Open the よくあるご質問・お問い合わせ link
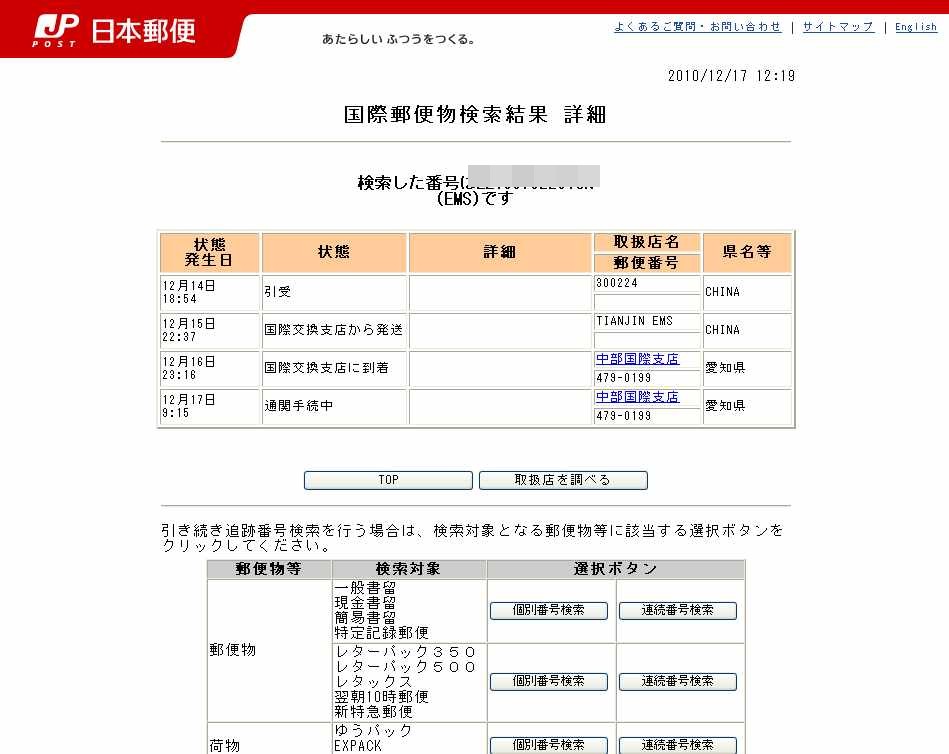Image resolution: width=949 pixels, height=754 pixels. pos(697,27)
